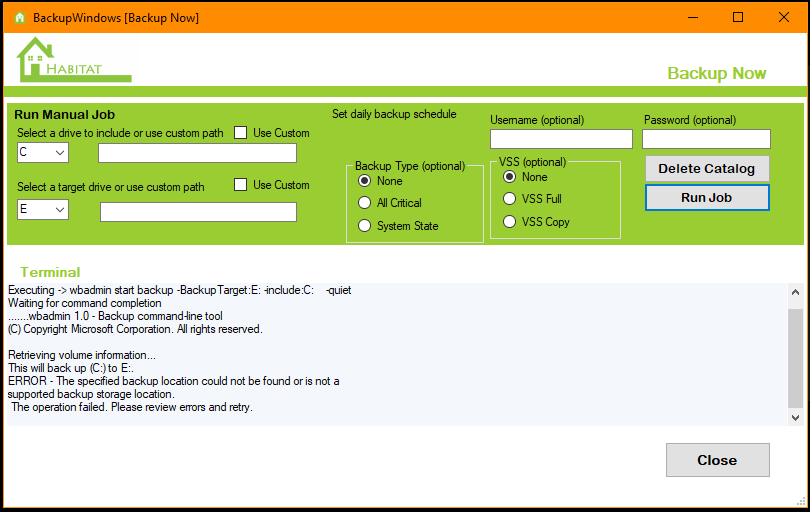Screen dimensions: 810x512
Task: Click the Password input field
Action: coord(706,139)
